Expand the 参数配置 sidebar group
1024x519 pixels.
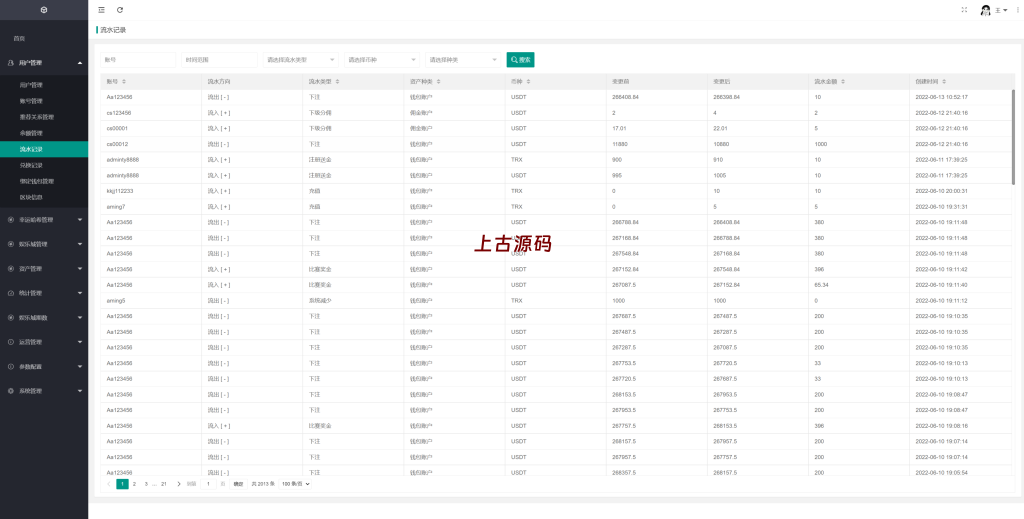point(44,366)
